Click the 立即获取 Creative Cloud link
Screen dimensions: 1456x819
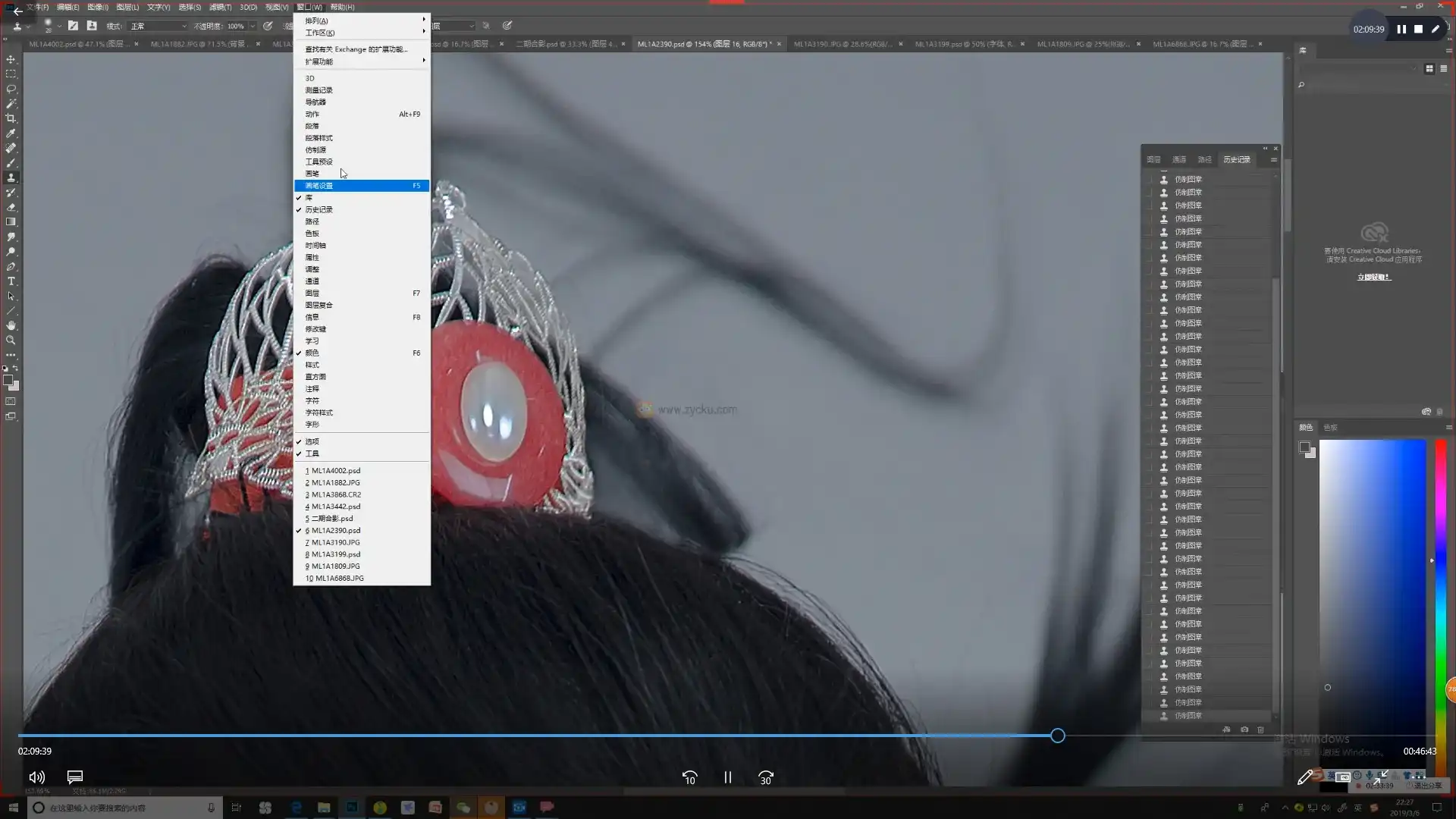[1373, 277]
